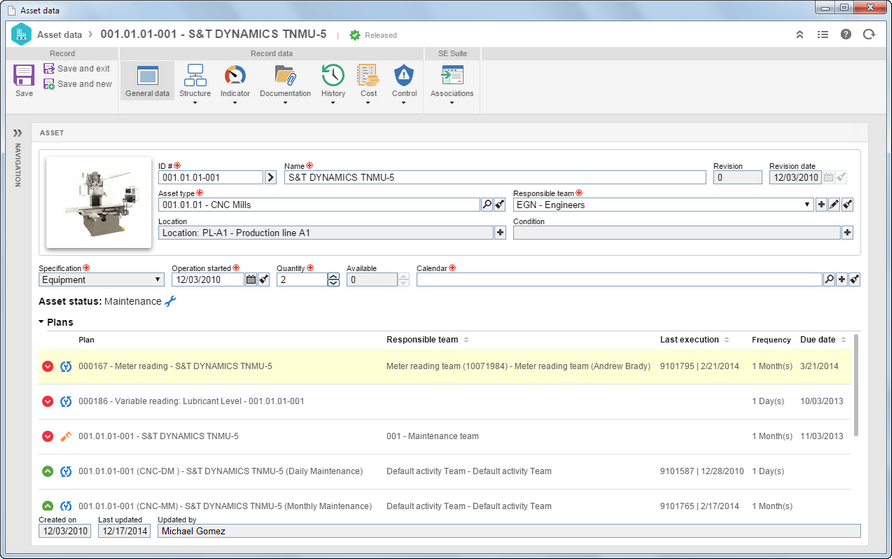The width and height of the screenshot is (892, 559).
Task: Click the SE Suite hexagon logo
Action: (x=21, y=34)
